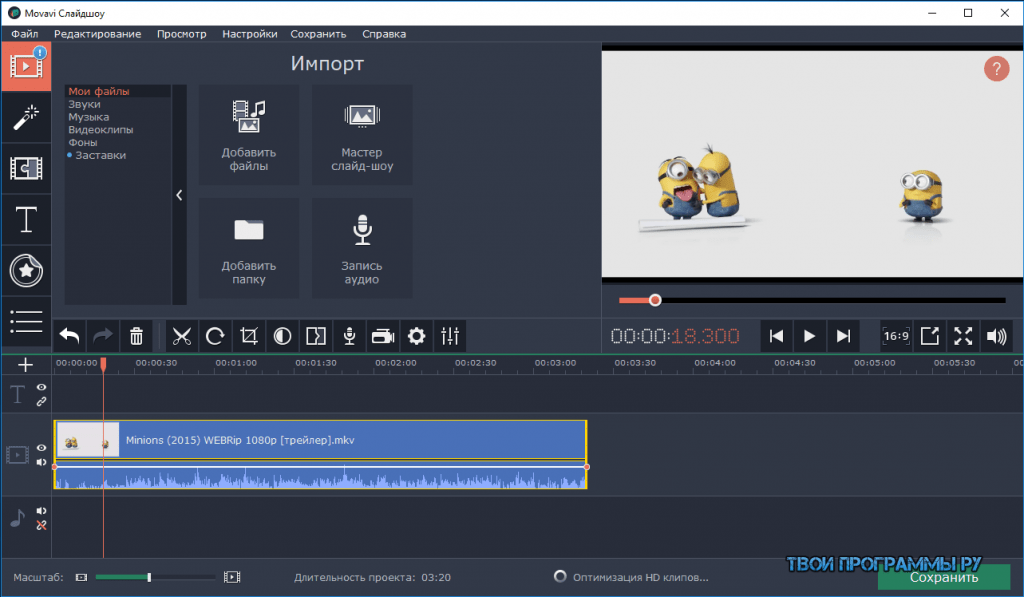Click the video camera capture icon

(x=383, y=336)
